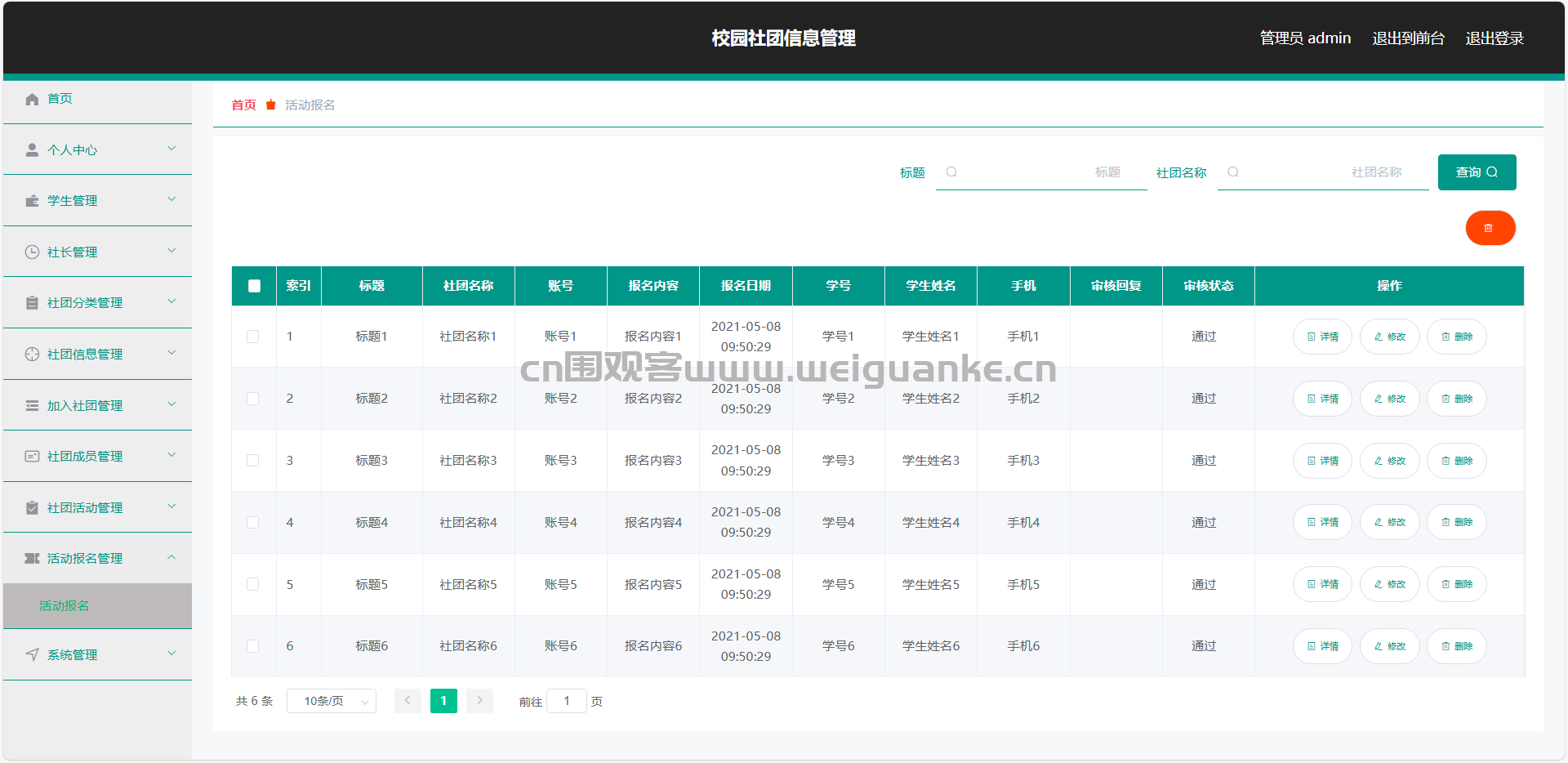
Task: Click the search icon in 标题 field
Action: click(951, 172)
